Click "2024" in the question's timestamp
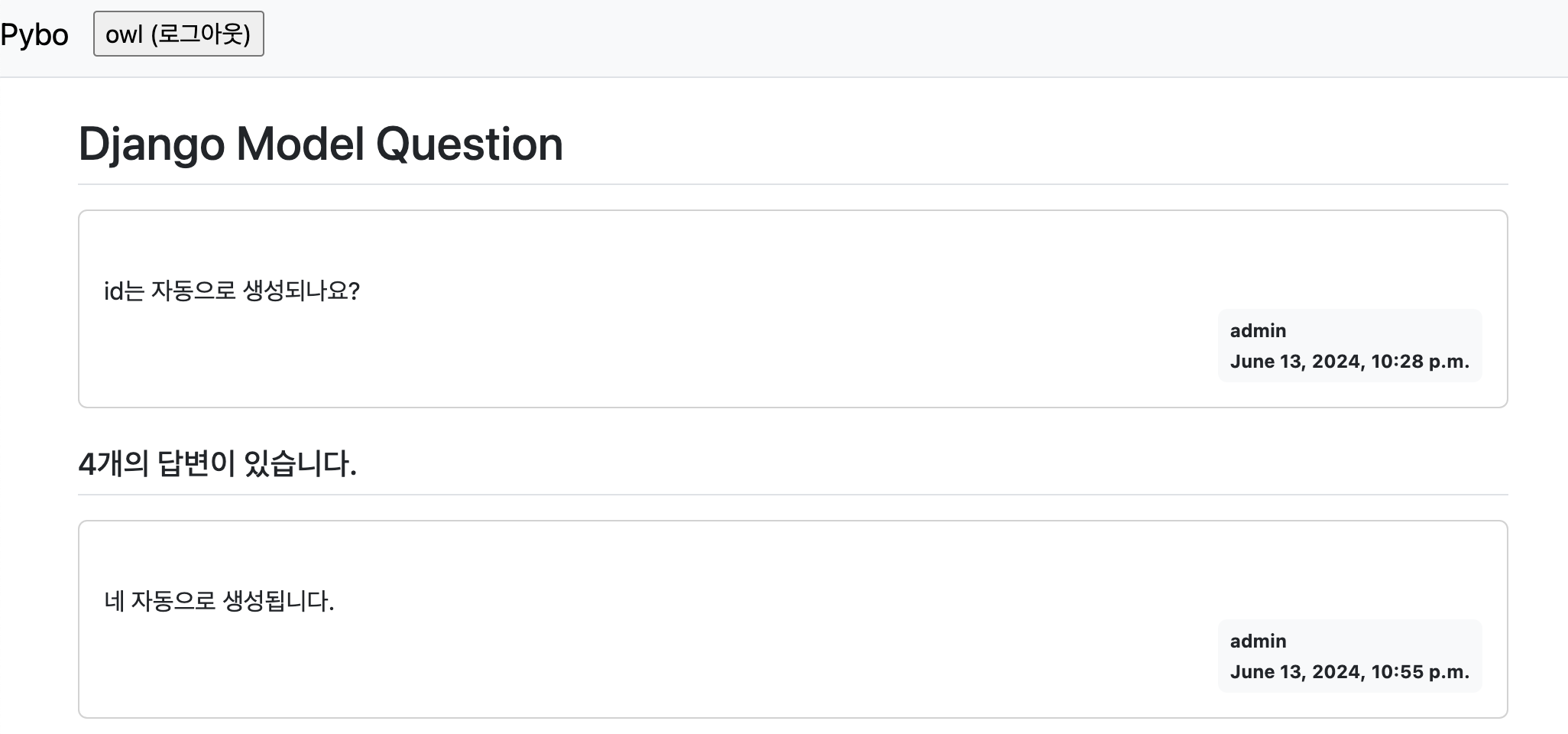This screenshot has width=1568, height=734. pyautogui.click(x=1336, y=362)
